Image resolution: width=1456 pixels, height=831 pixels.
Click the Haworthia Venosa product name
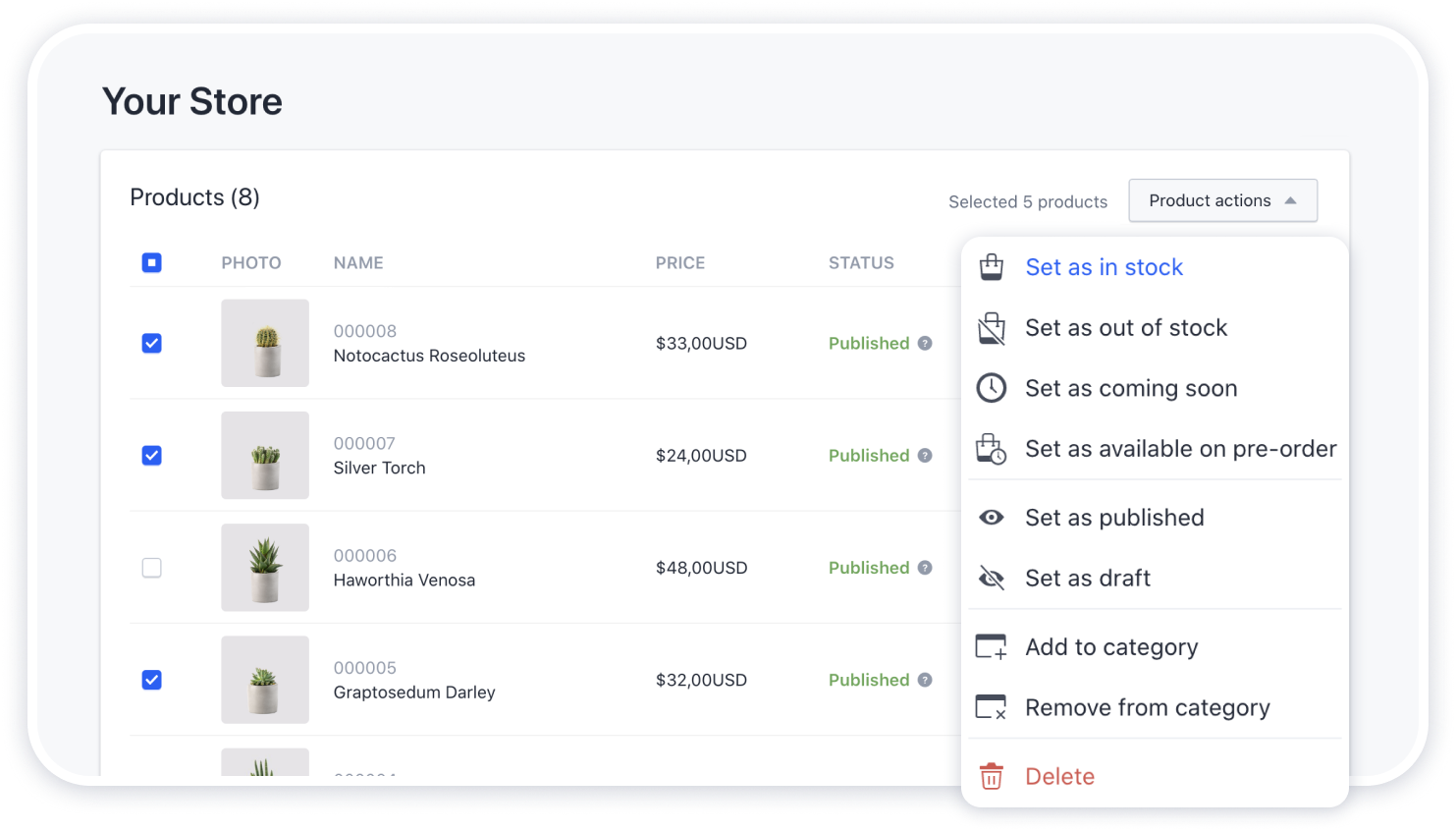[x=404, y=580]
